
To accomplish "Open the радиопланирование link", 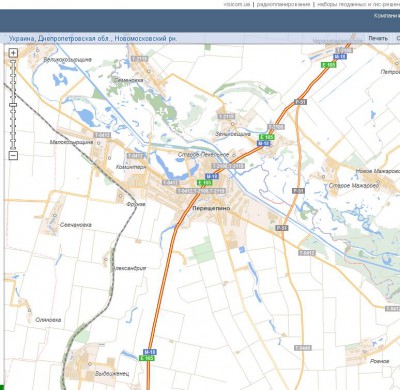I will click(x=283, y=4).
